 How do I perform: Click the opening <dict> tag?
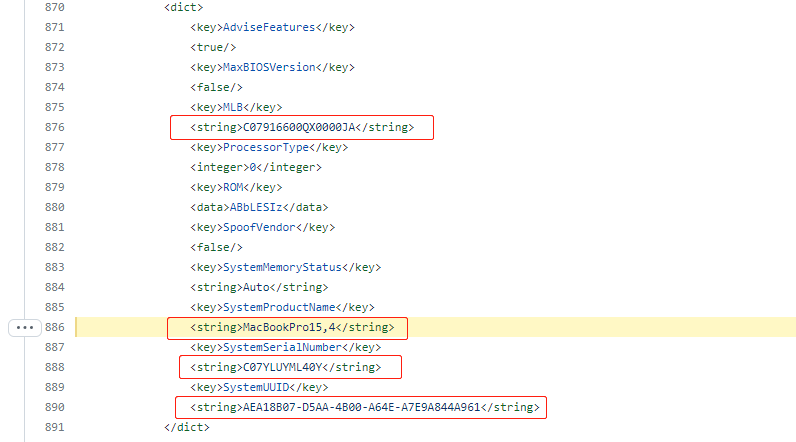click(184, 7)
